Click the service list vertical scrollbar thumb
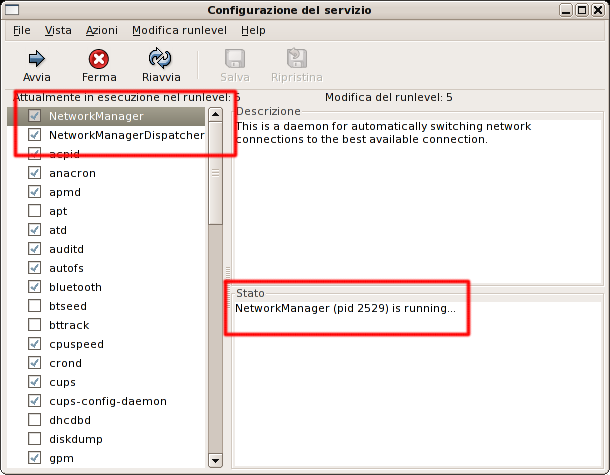Viewport: 610px width, 475px height. click(215, 190)
